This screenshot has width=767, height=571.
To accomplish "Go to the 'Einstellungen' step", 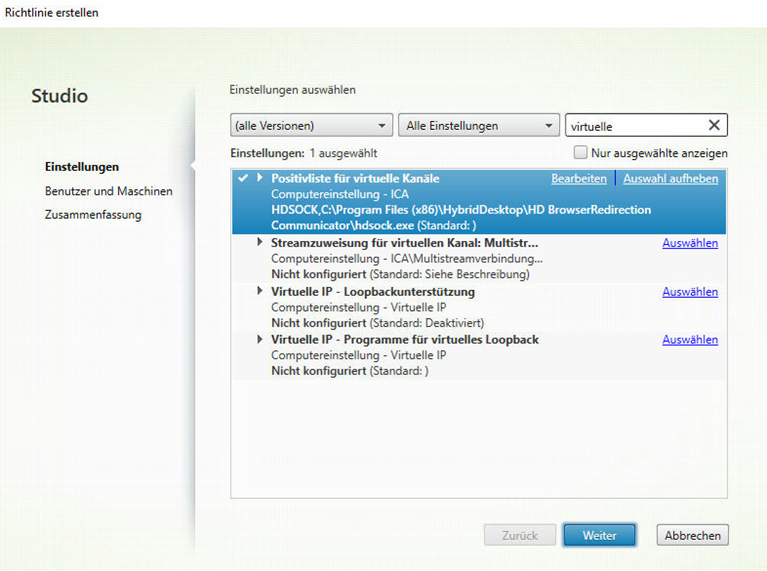I will (82, 167).
